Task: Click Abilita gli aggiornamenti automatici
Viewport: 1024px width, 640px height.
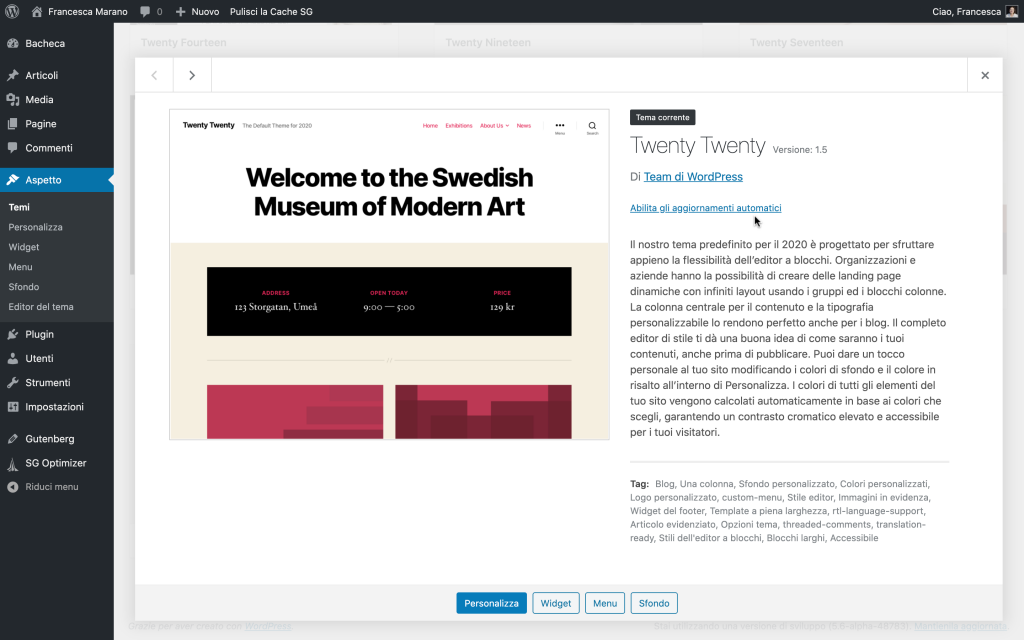Action: pyautogui.click(x=705, y=208)
